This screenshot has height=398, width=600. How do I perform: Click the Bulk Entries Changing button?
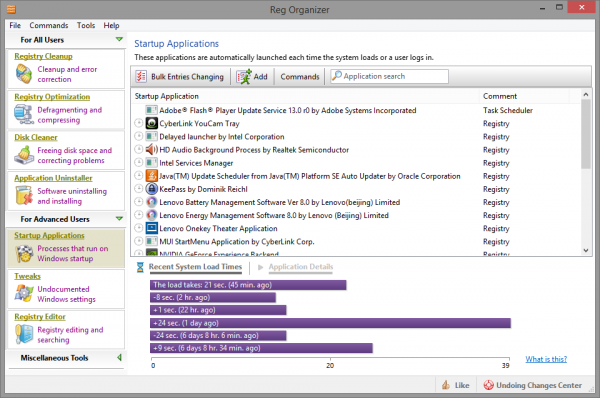click(179, 77)
